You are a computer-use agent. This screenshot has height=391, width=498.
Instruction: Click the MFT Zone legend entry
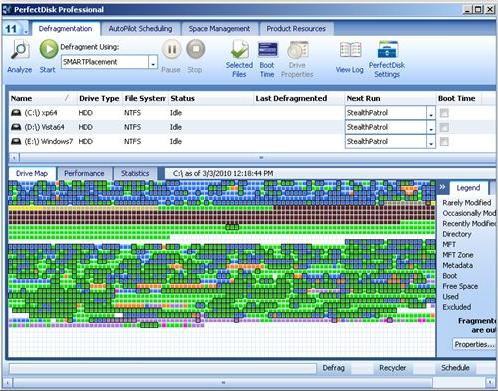458,255
